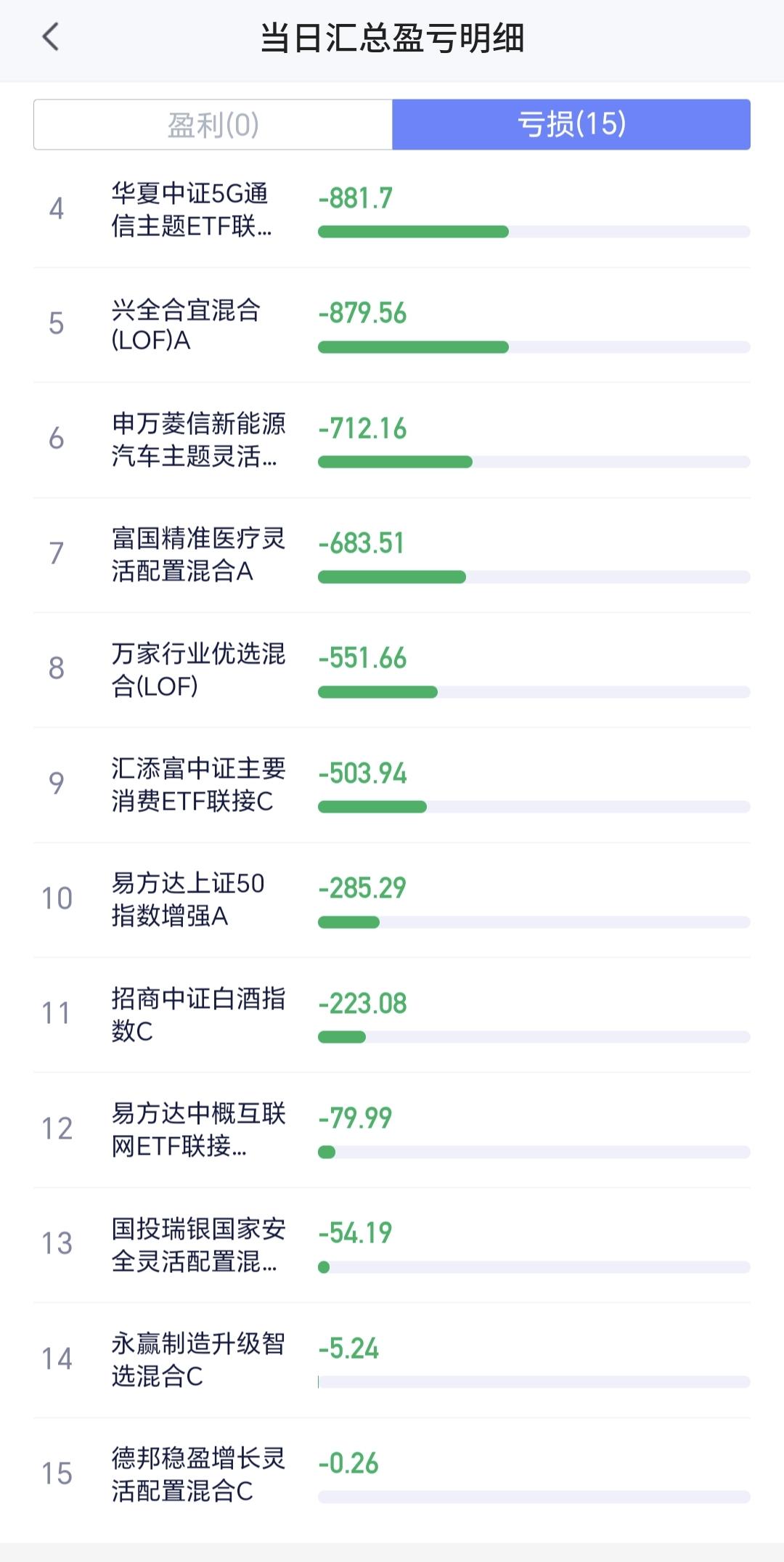Screen dimensions: 784x1562
Task: Select the 亏损(15) tab
Action: coord(571,125)
